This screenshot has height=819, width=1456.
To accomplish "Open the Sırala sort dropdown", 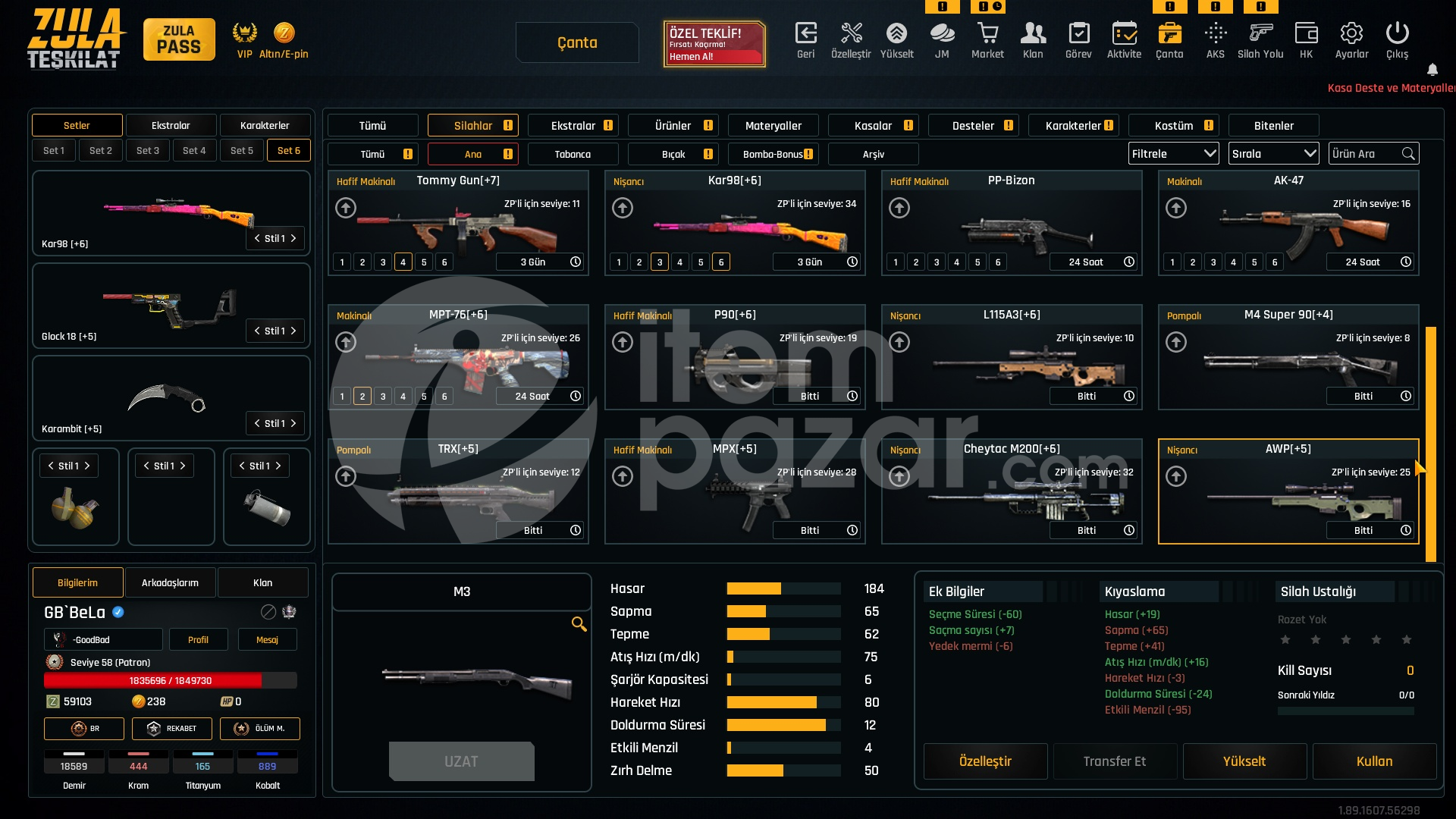I will coord(1273,154).
